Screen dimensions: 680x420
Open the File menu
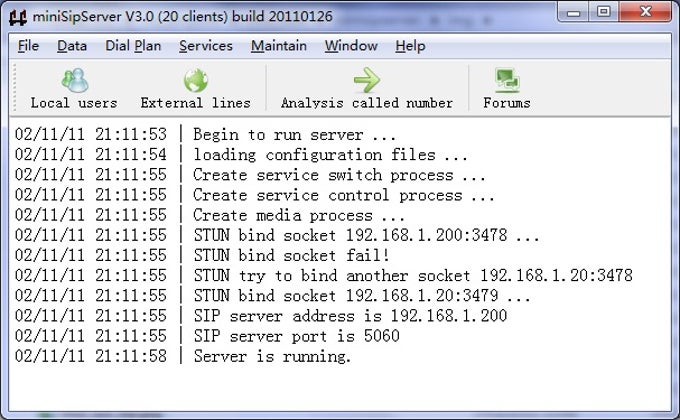28,46
